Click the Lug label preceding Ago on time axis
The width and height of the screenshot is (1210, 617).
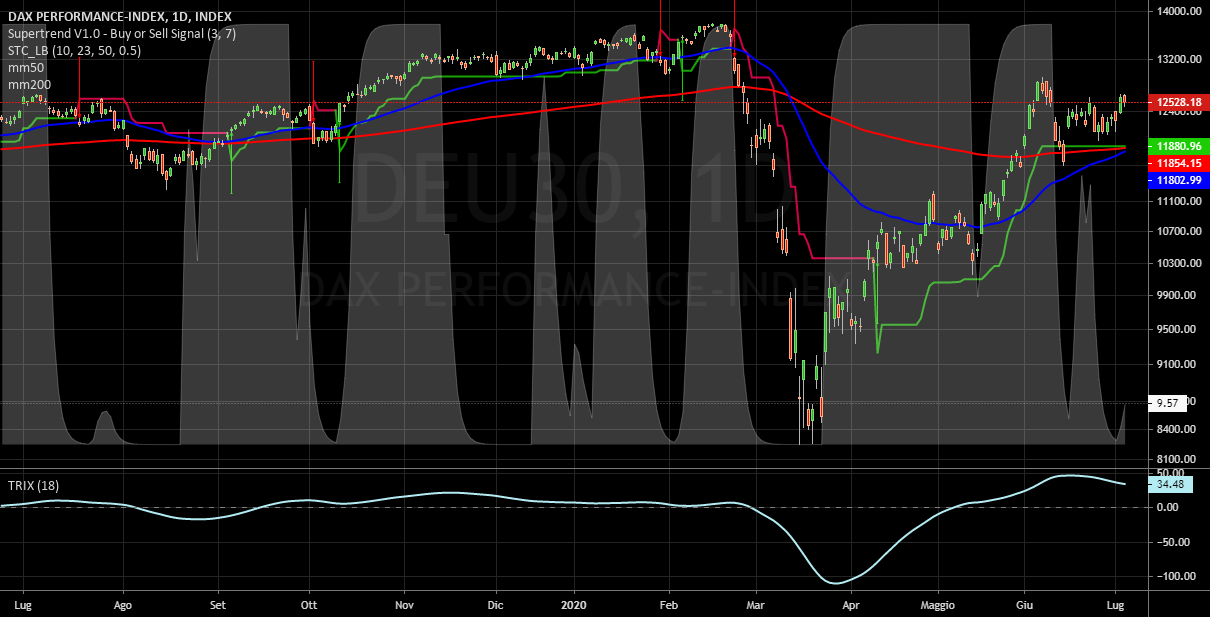tap(23, 605)
